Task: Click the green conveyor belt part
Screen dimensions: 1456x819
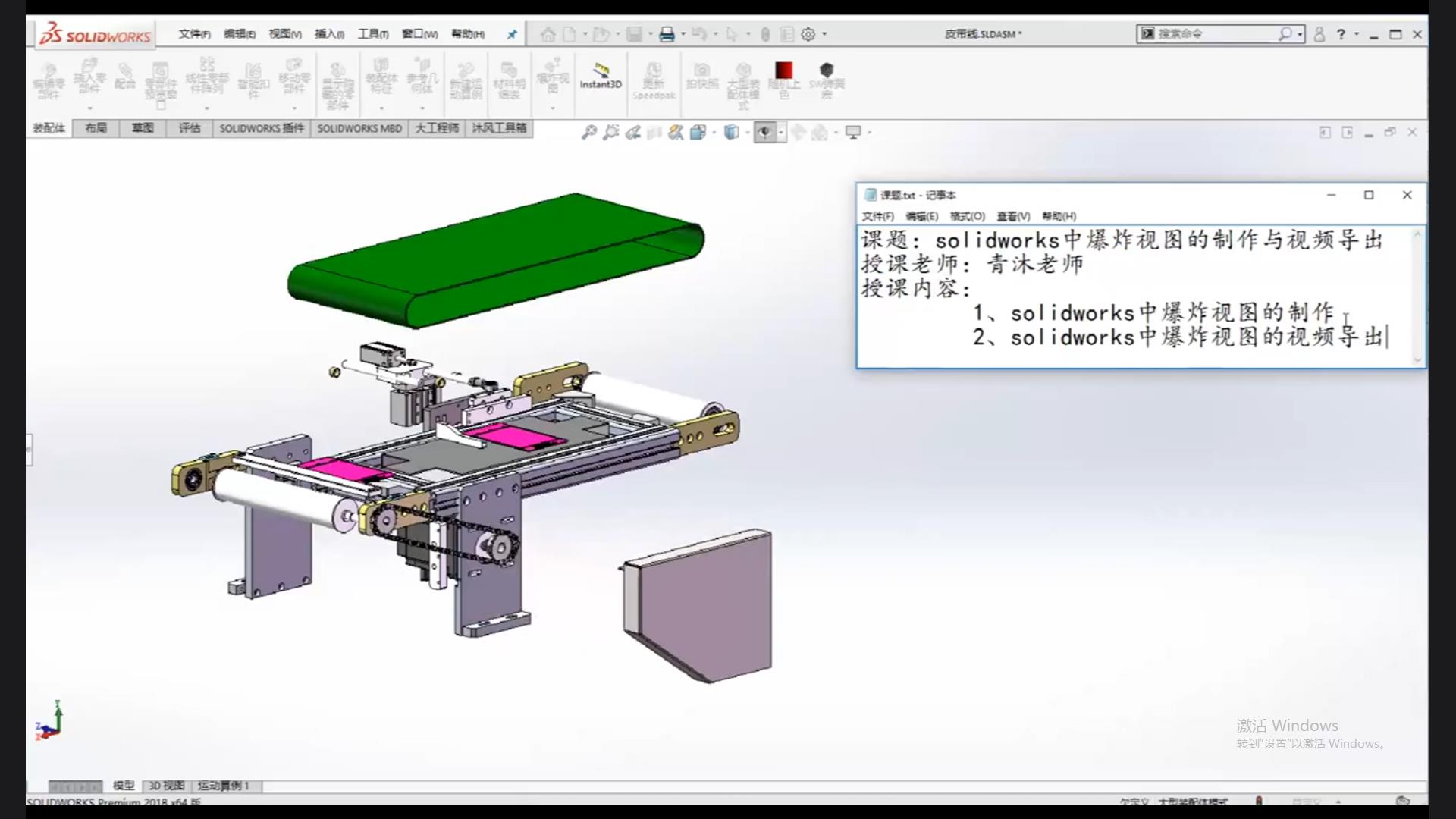Action: pyautogui.click(x=497, y=259)
